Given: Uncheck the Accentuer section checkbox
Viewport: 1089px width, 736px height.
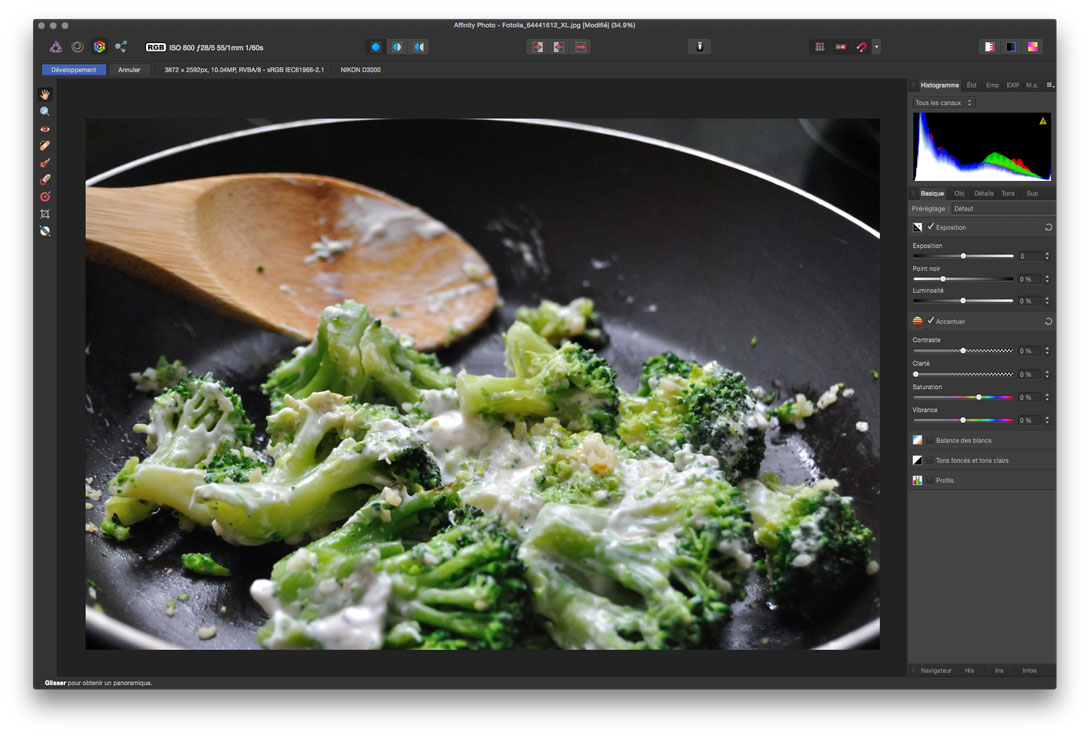Looking at the screenshot, I should (x=931, y=321).
